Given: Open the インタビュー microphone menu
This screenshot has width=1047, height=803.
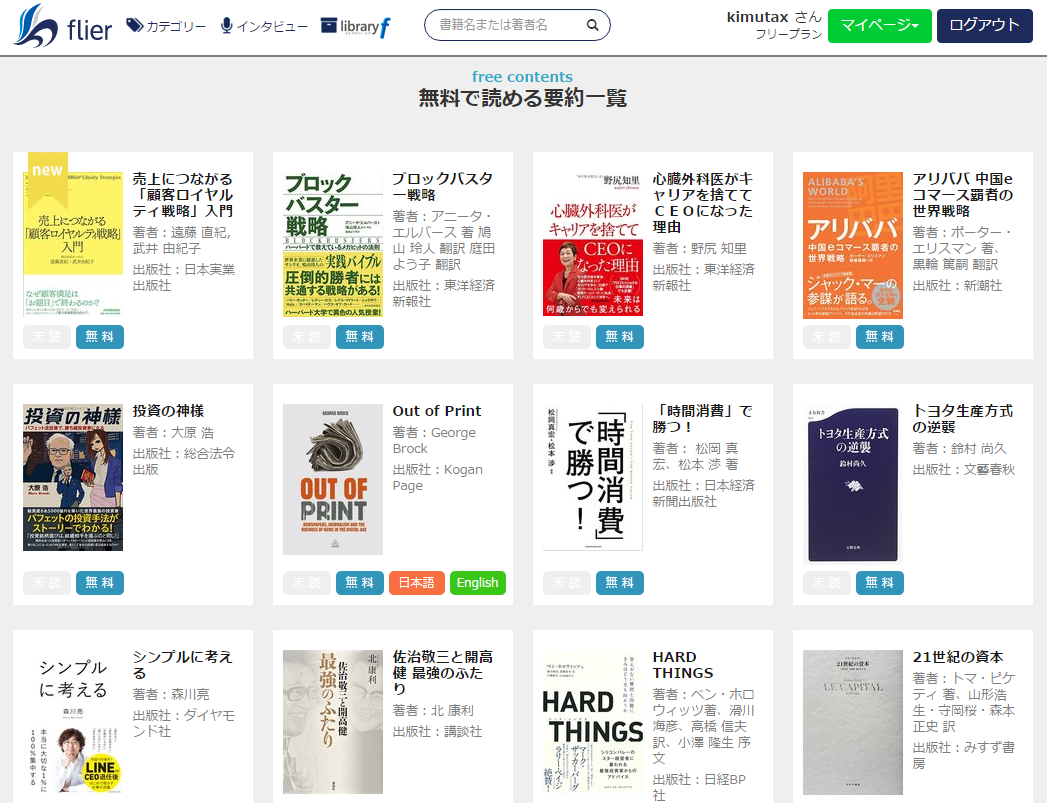Looking at the screenshot, I should [264, 26].
